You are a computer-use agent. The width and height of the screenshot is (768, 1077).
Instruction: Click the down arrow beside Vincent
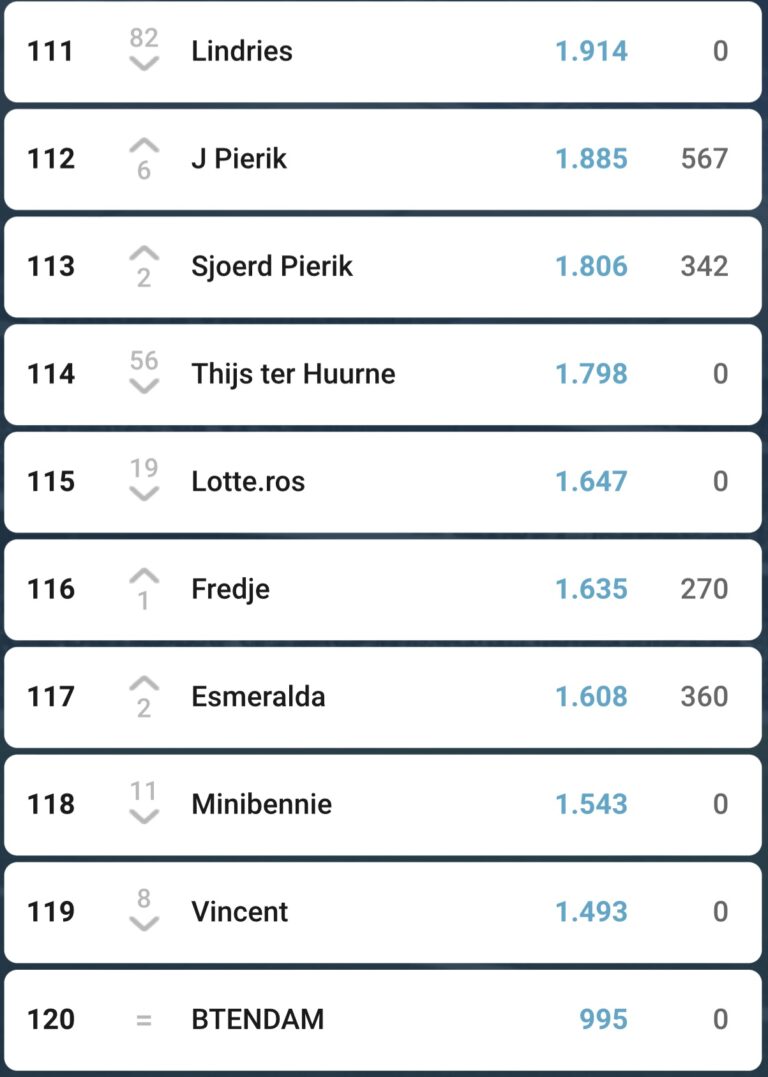[x=144, y=924]
